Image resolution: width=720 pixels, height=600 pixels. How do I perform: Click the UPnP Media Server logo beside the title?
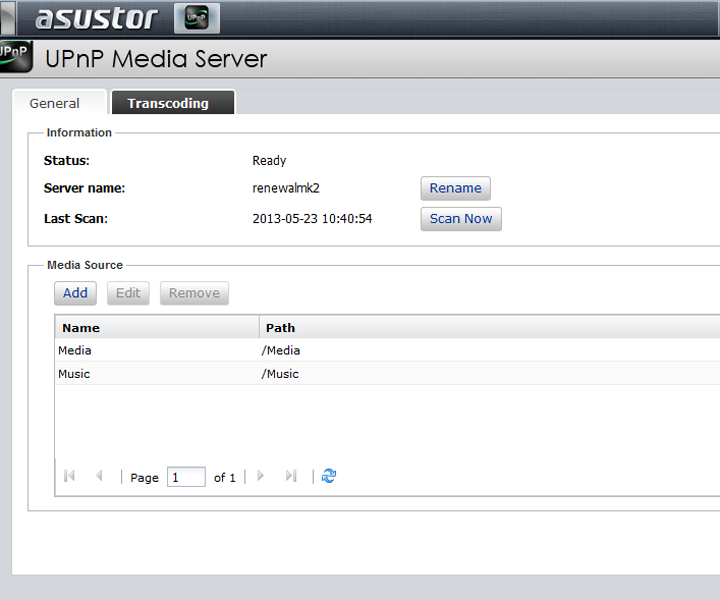pos(15,56)
